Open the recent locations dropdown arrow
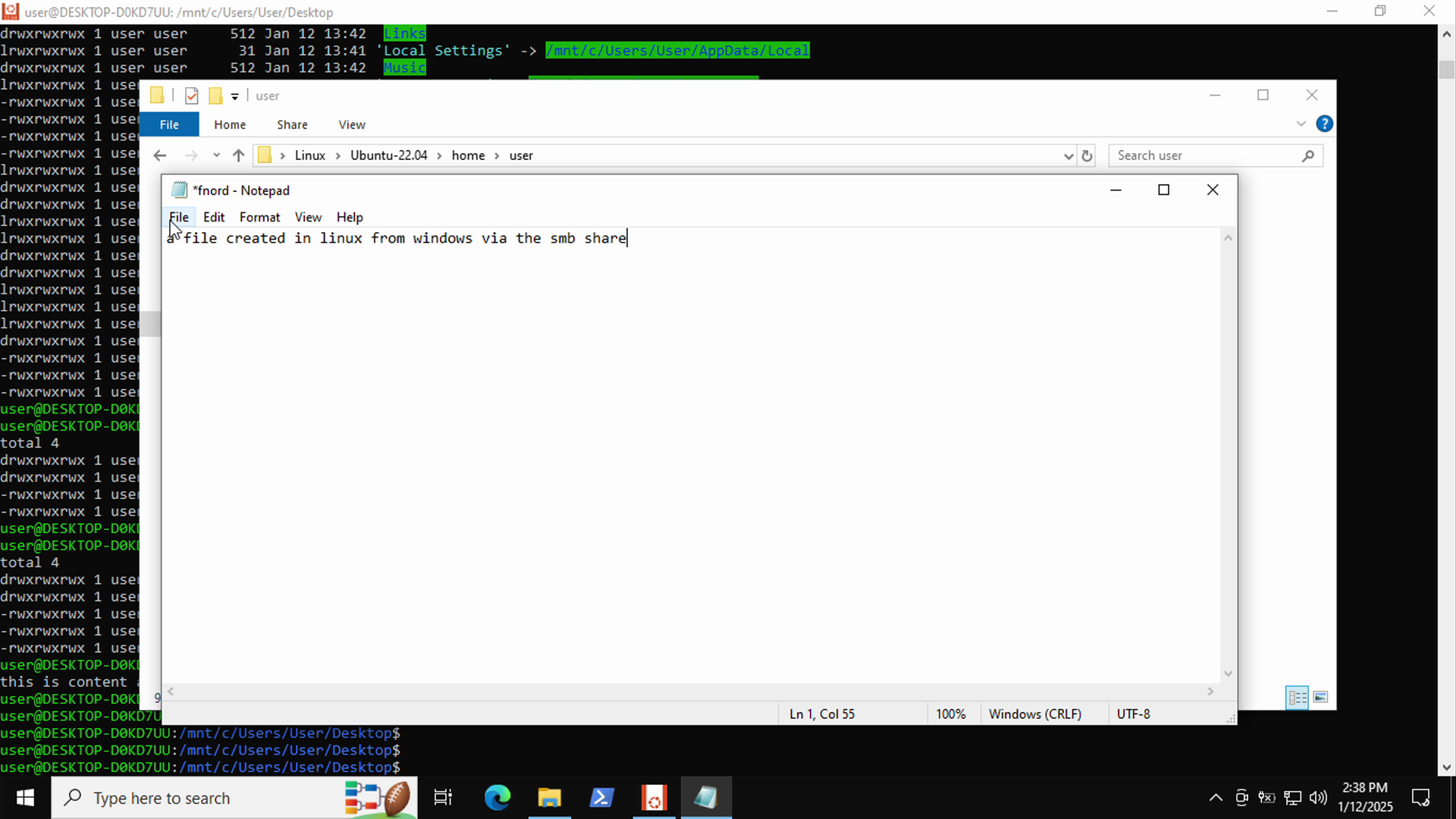Viewport: 1456px width, 819px height. 216,155
